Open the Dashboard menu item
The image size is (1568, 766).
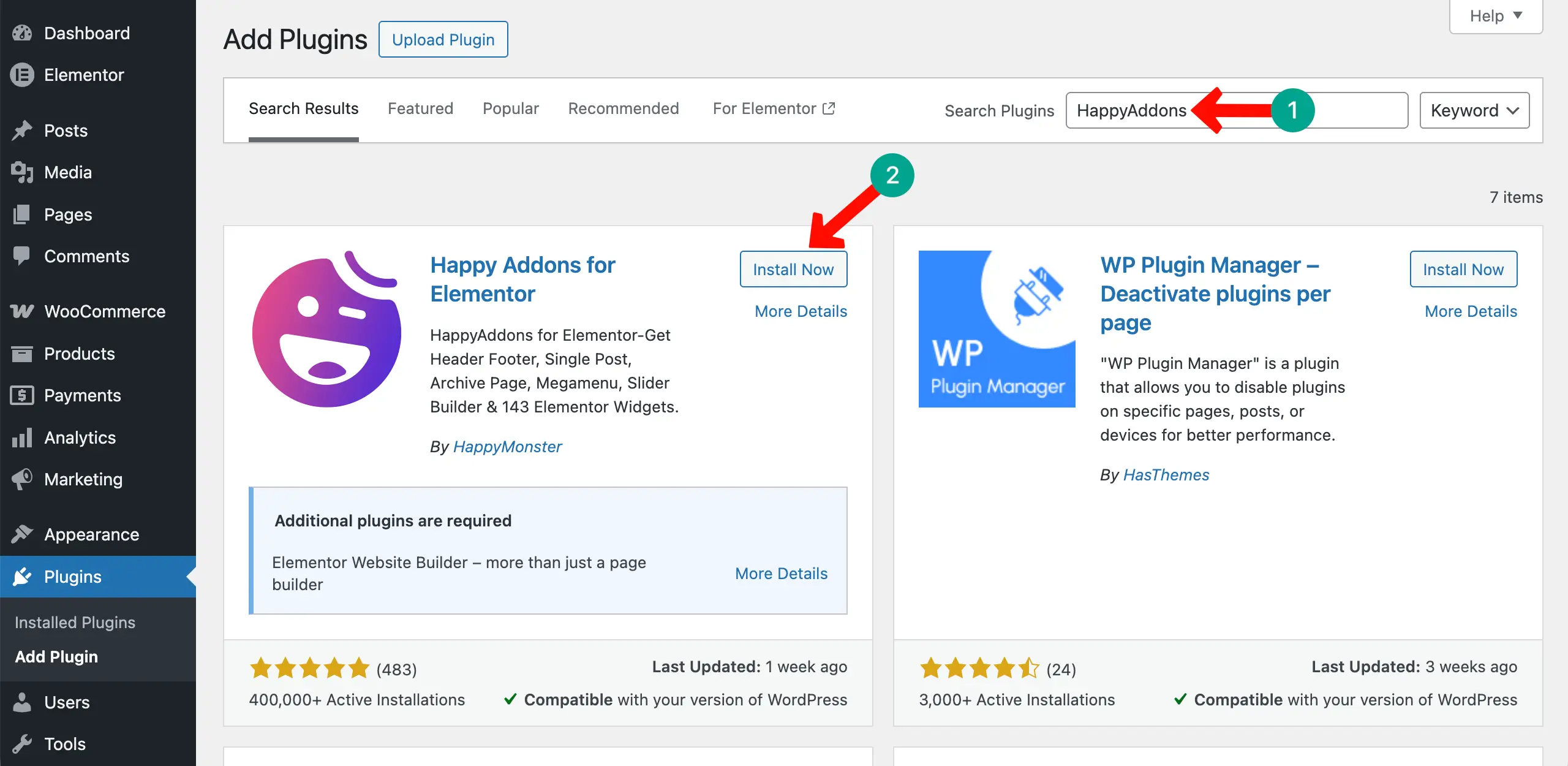pos(98,33)
